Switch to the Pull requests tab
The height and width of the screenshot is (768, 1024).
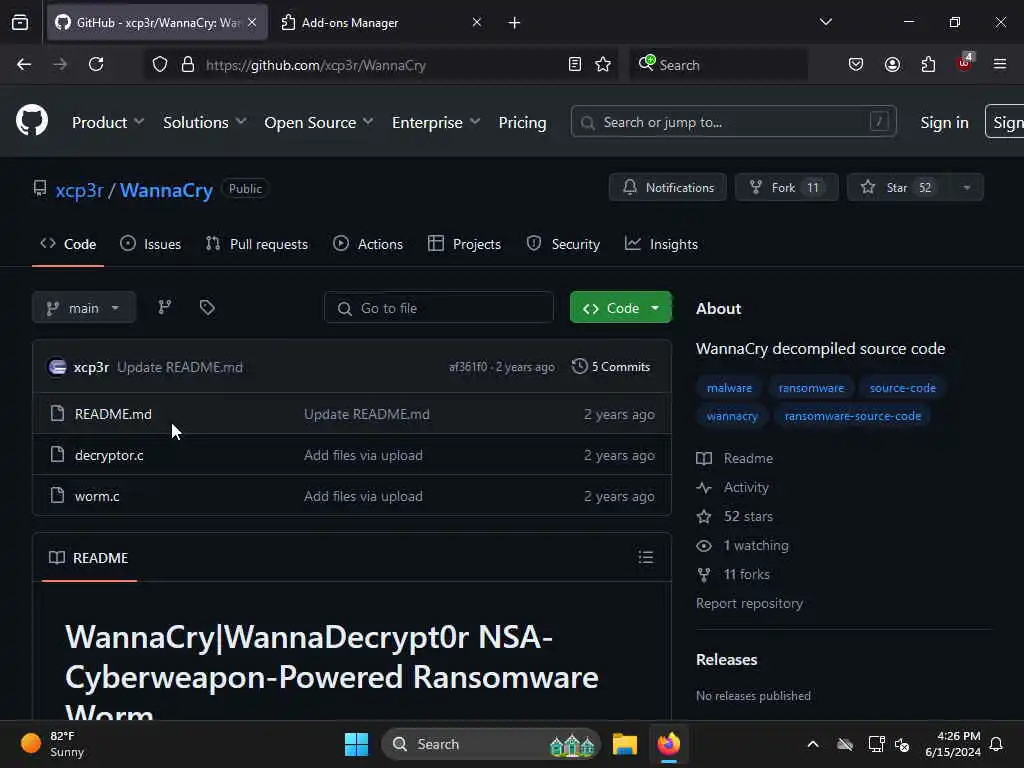click(x=257, y=244)
